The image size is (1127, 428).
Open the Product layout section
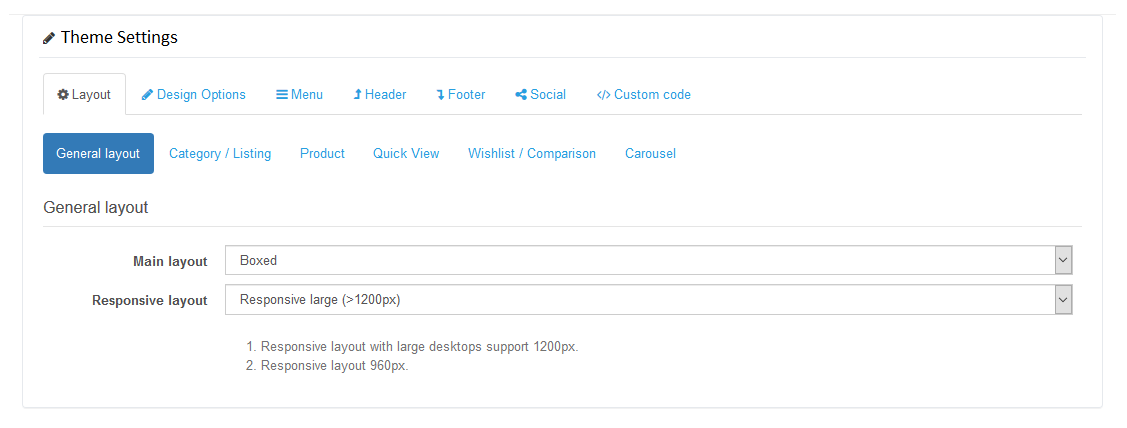tap(322, 154)
